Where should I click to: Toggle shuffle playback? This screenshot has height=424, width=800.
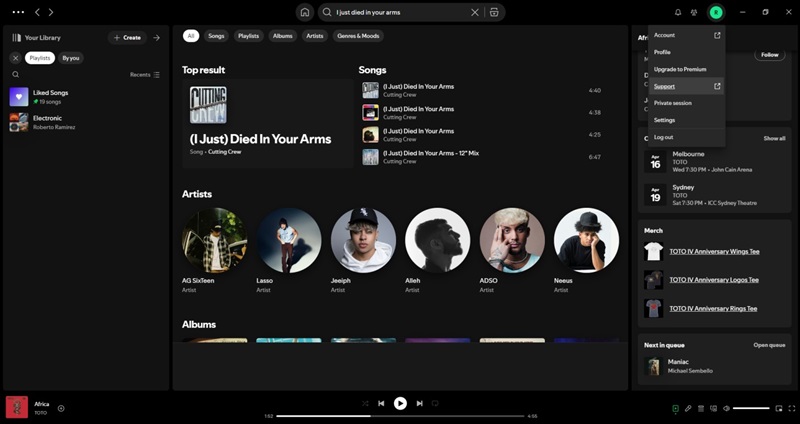tap(365, 403)
